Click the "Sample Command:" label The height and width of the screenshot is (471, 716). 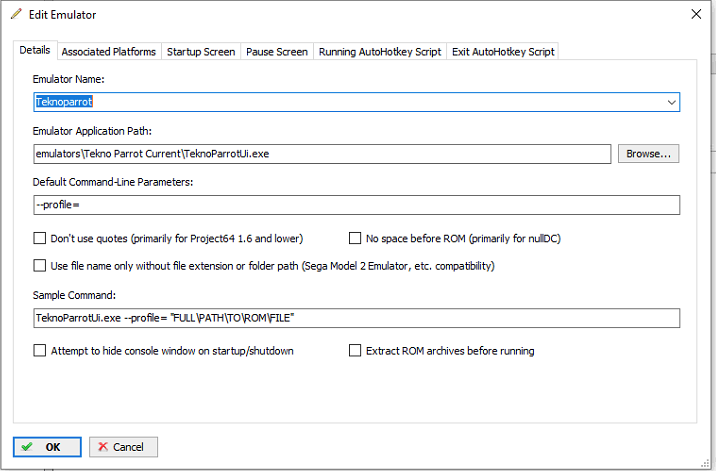point(74,295)
